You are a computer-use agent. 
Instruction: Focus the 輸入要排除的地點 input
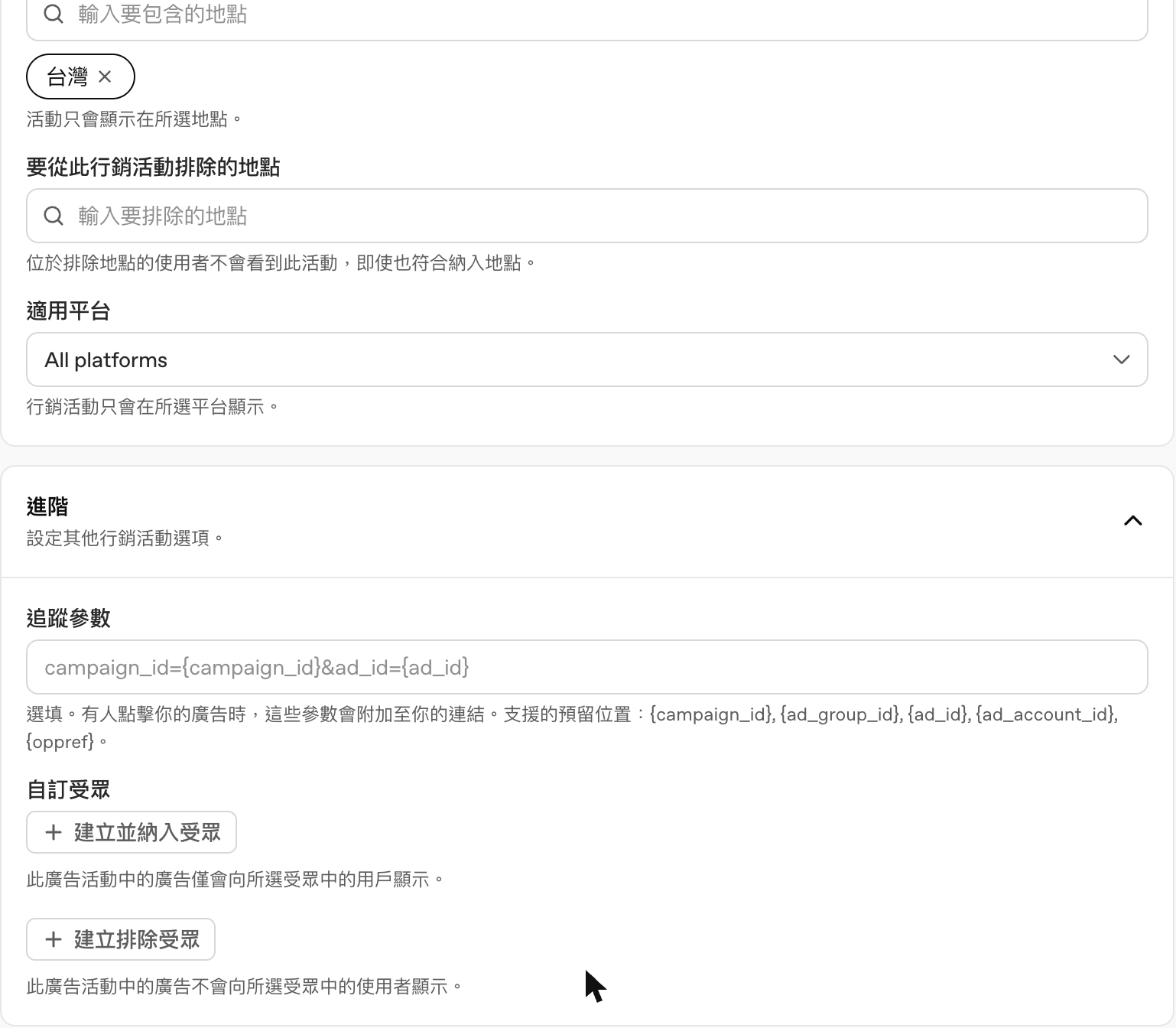(x=586, y=216)
